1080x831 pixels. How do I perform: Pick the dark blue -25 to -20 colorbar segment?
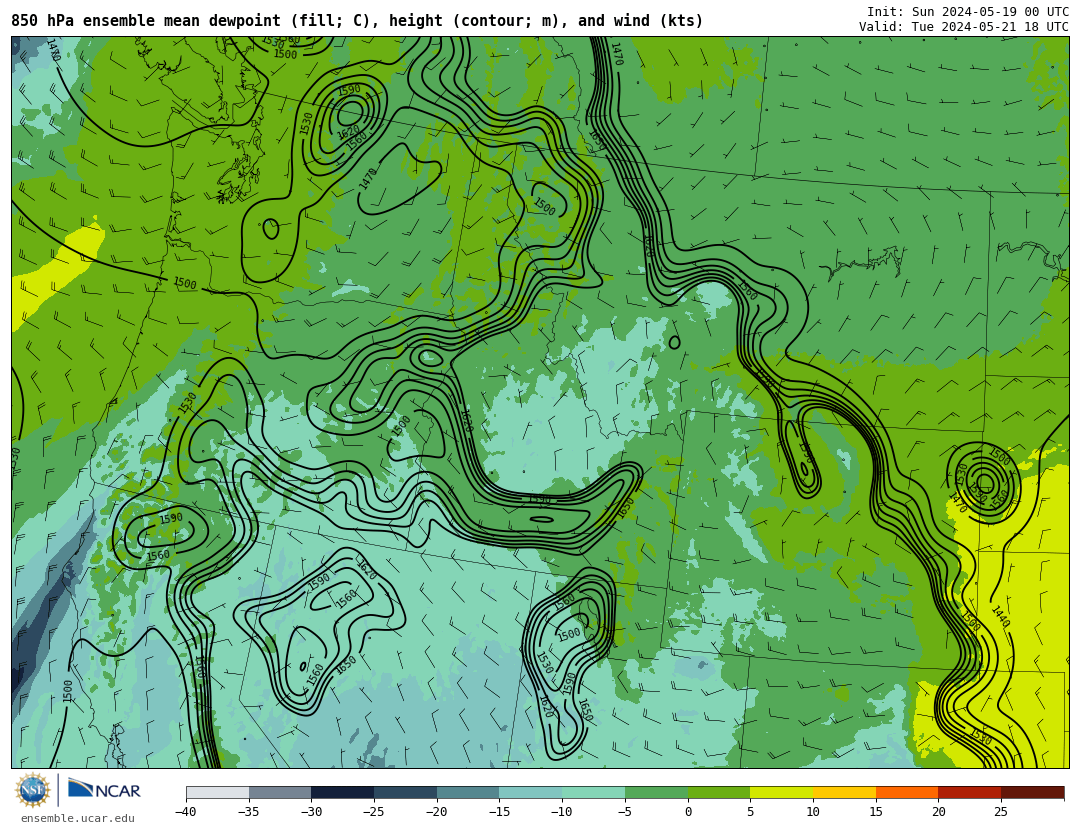point(405,792)
